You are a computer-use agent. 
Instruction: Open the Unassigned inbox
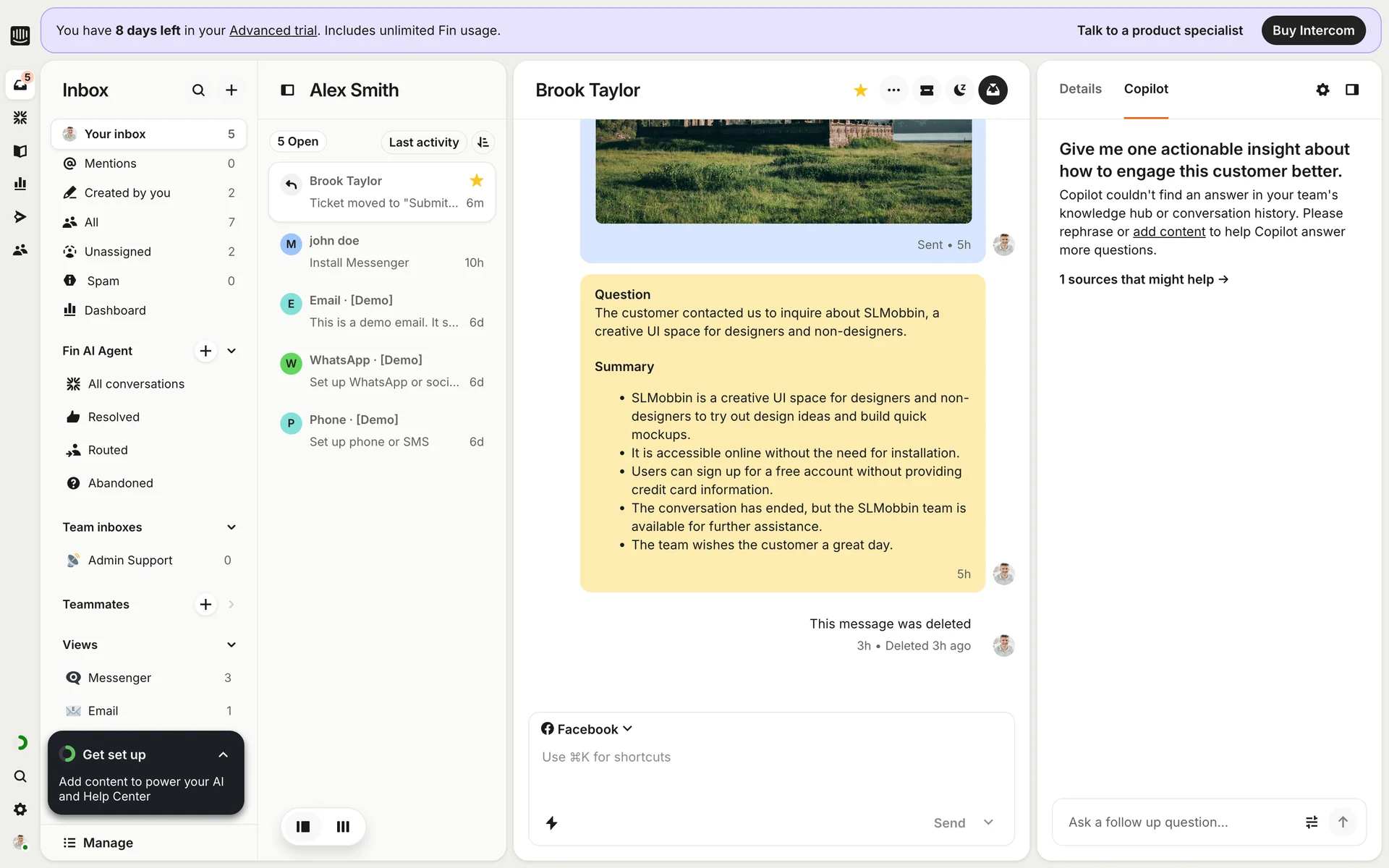pyautogui.click(x=118, y=252)
